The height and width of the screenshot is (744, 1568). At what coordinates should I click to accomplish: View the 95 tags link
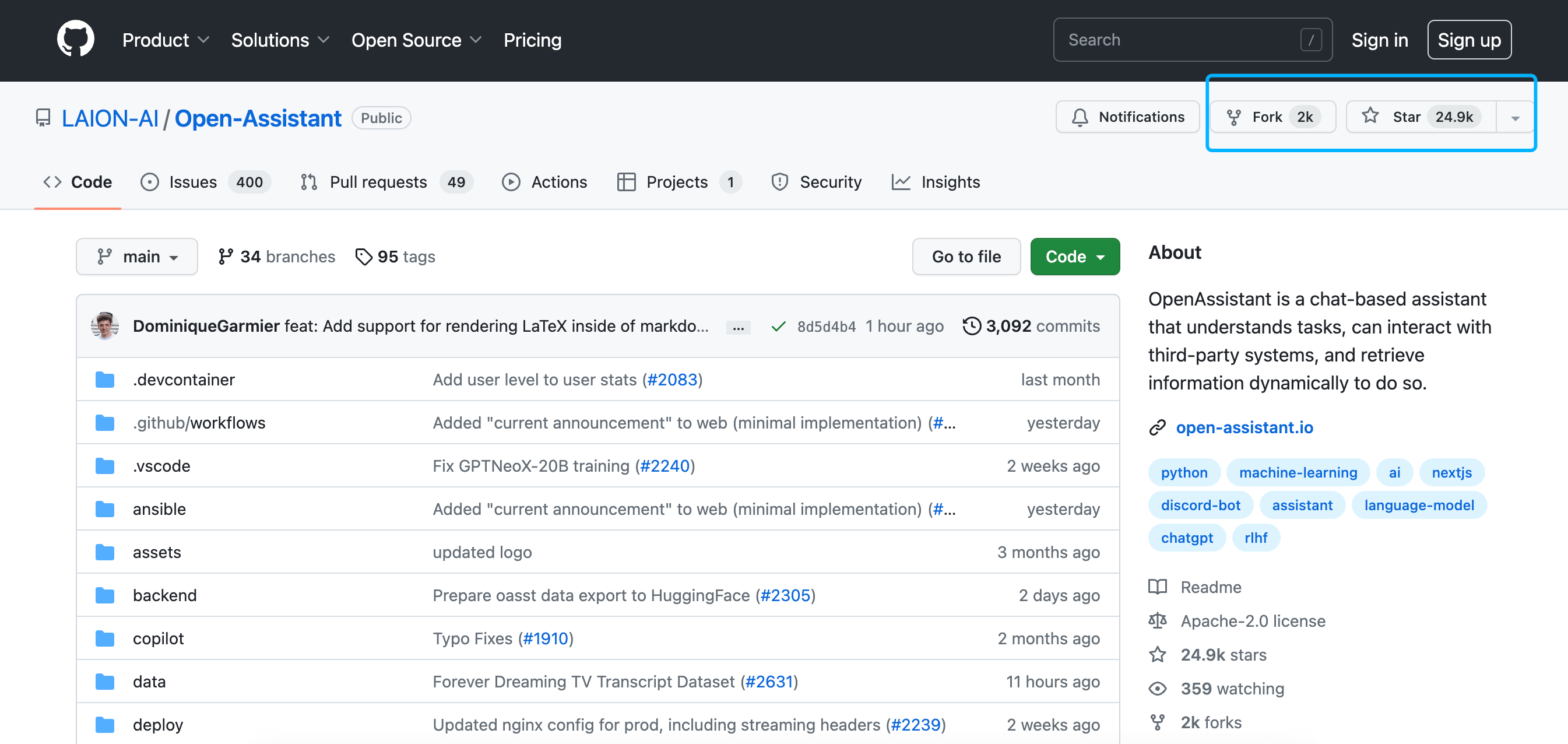(x=395, y=257)
